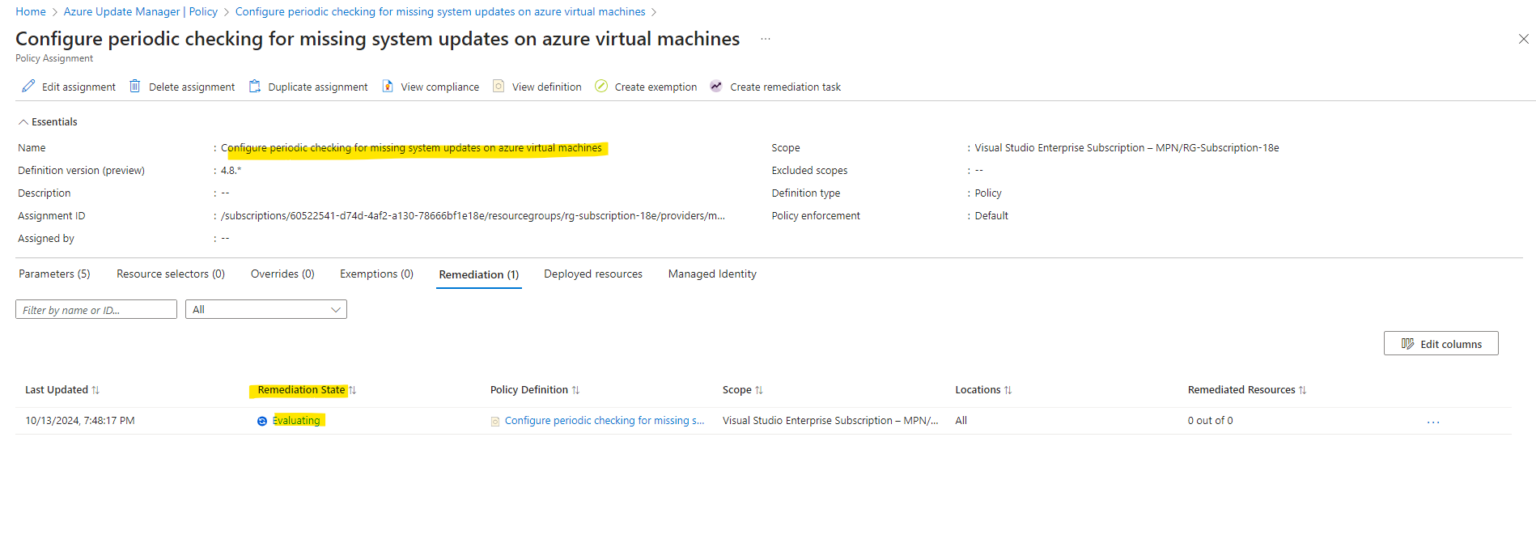The width and height of the screenshot is (1536, 539).
Task: Select the Remediation (1) tab
Action: click(479, 274)
